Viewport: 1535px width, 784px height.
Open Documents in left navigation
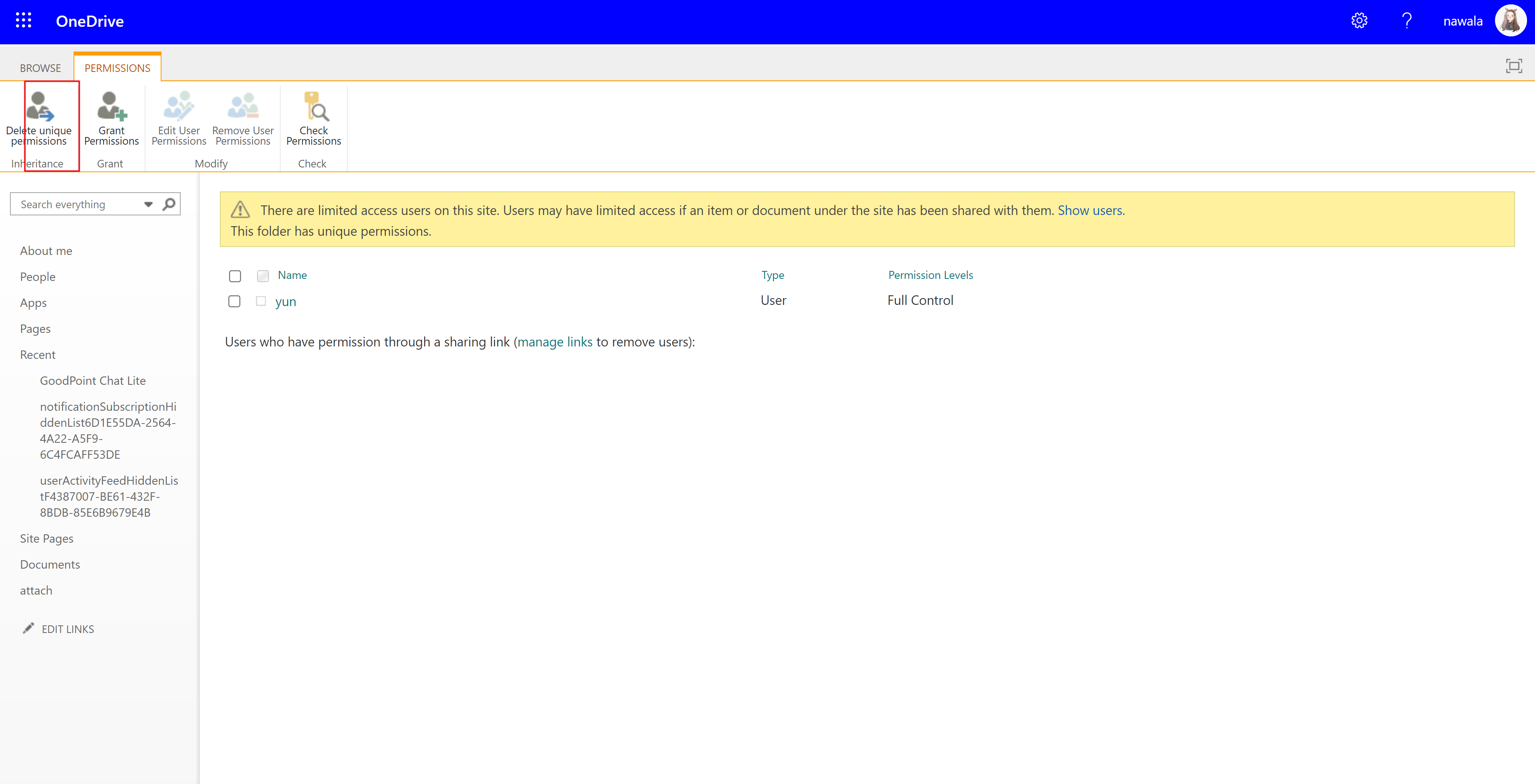[x=50, y=564]
